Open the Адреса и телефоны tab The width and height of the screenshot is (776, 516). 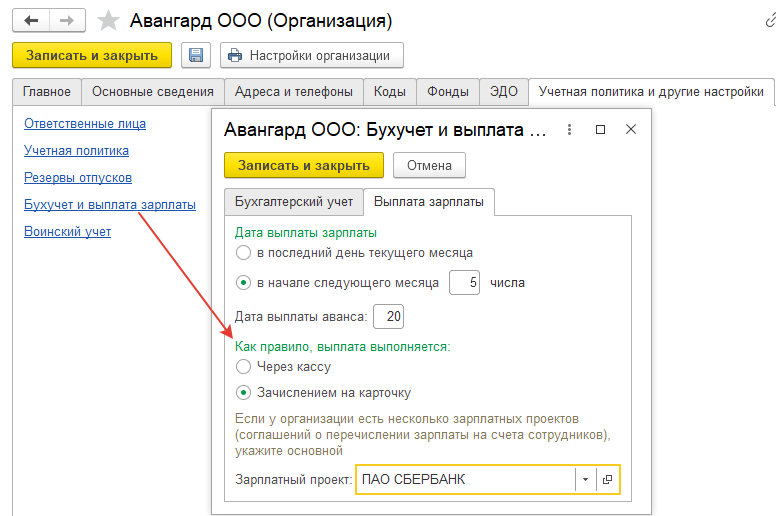click(x=292, y=92)
